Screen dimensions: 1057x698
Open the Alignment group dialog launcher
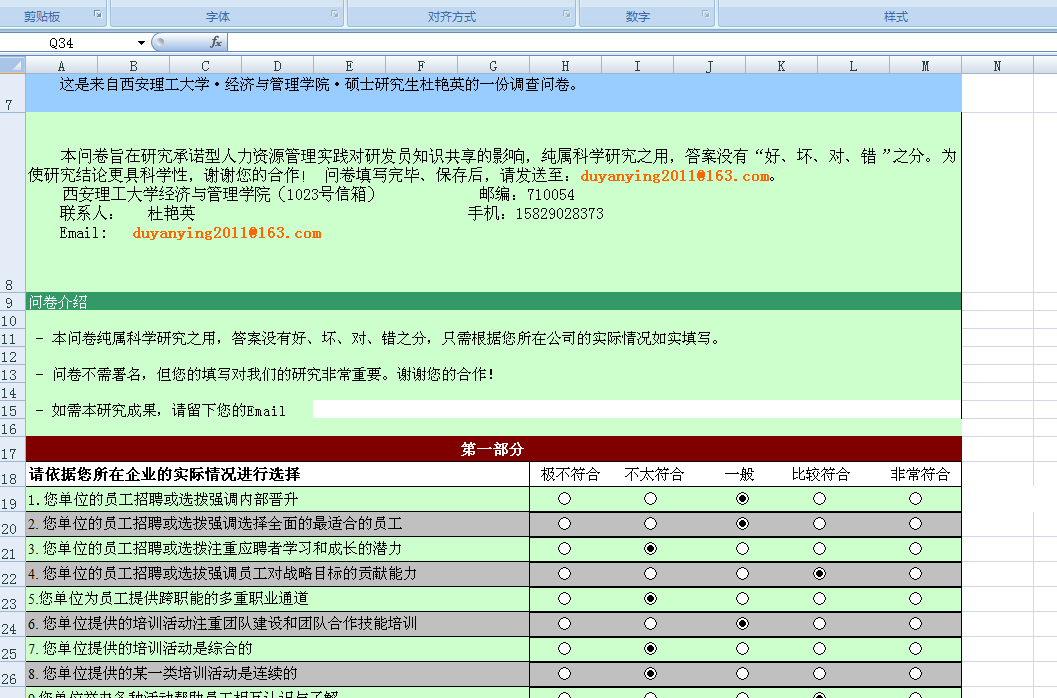coord(567,14)
